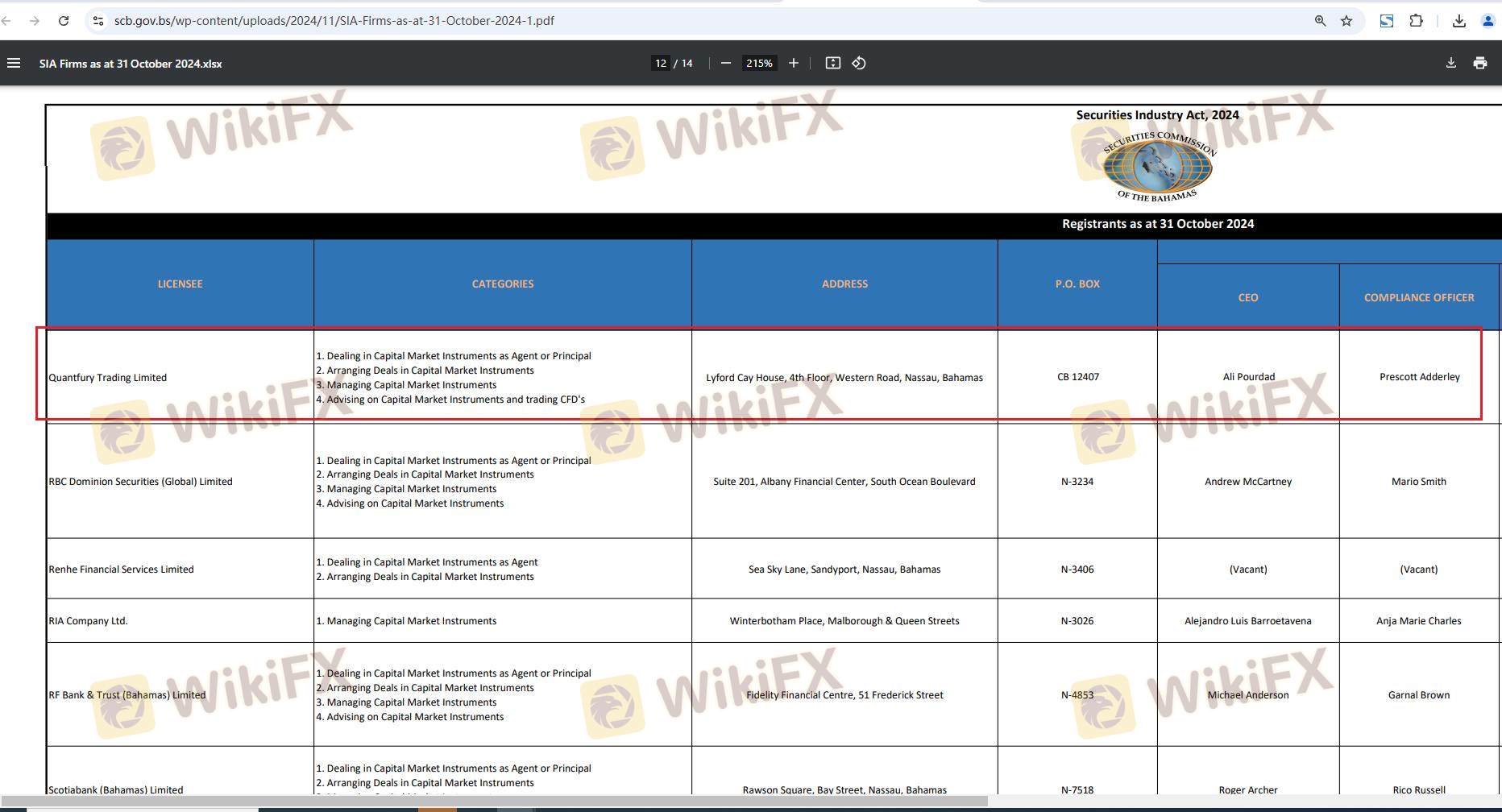Image resolution: width=1502 pixels, height=812 pixels.
Task: Open the address bar zoom indicator
Action: tap(1320, 21)
